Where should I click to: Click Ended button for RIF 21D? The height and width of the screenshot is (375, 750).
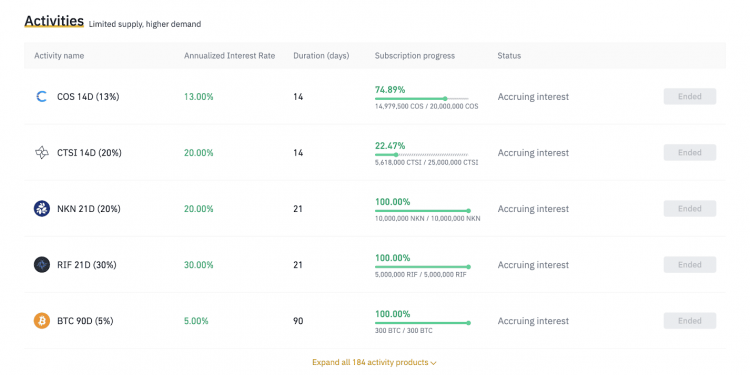690,265
